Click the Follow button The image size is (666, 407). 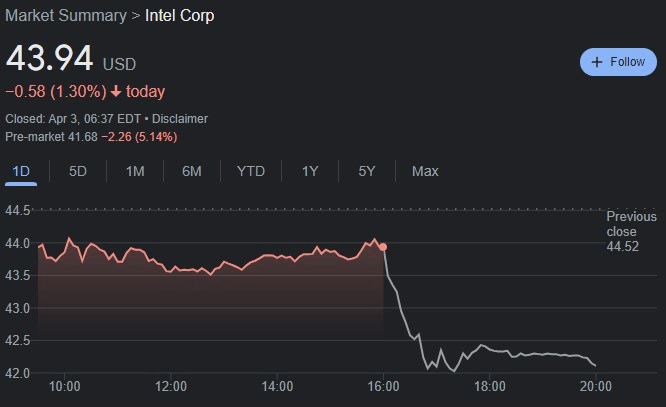(x=617, y=62)
